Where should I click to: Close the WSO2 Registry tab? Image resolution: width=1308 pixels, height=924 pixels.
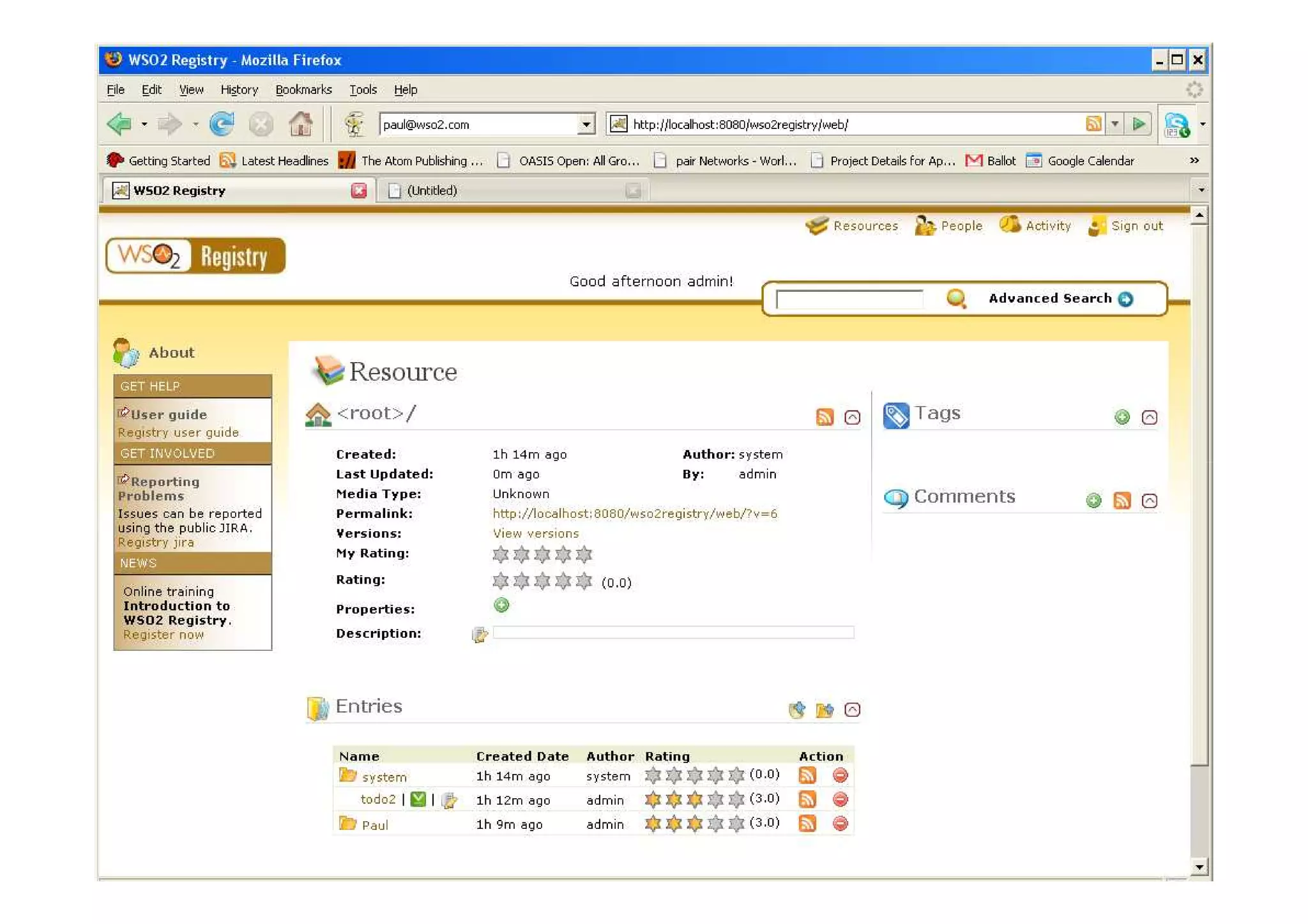tap(359, 190)
